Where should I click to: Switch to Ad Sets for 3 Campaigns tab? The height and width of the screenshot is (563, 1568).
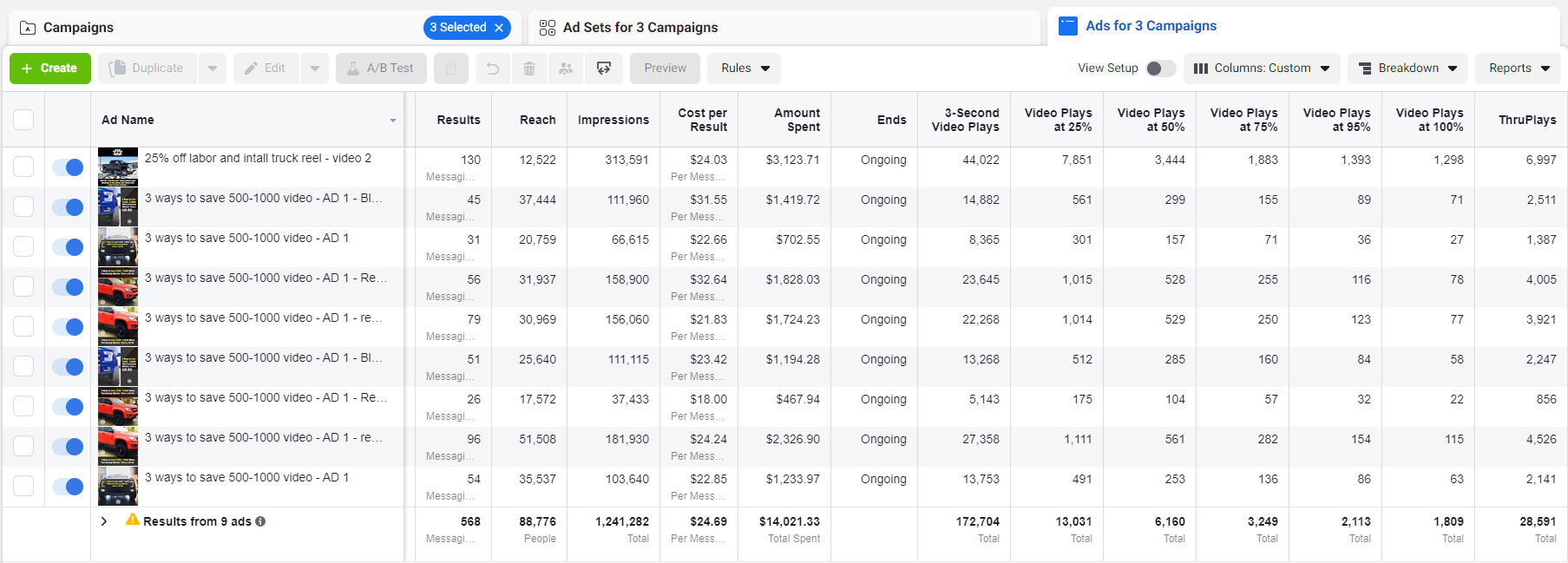coord(640,28)
